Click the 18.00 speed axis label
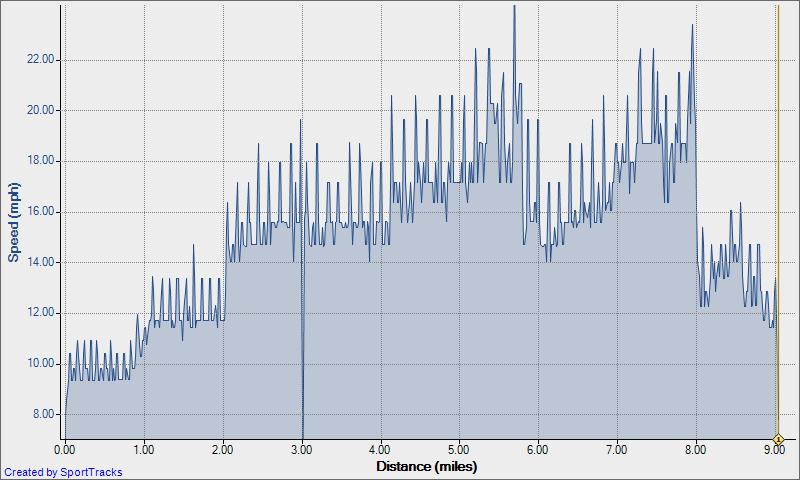Screen dimensions: 800x480 pyautogui.click(x=40, y=161)
